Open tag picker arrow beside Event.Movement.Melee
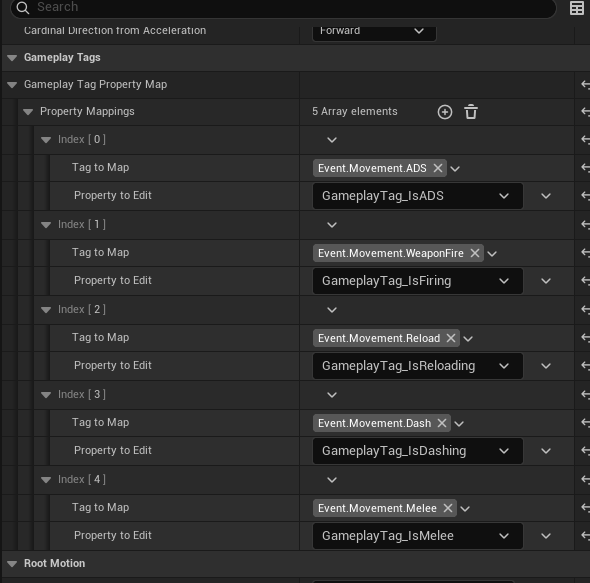This screenshot has width=590, height=583. tap(465, 509)
